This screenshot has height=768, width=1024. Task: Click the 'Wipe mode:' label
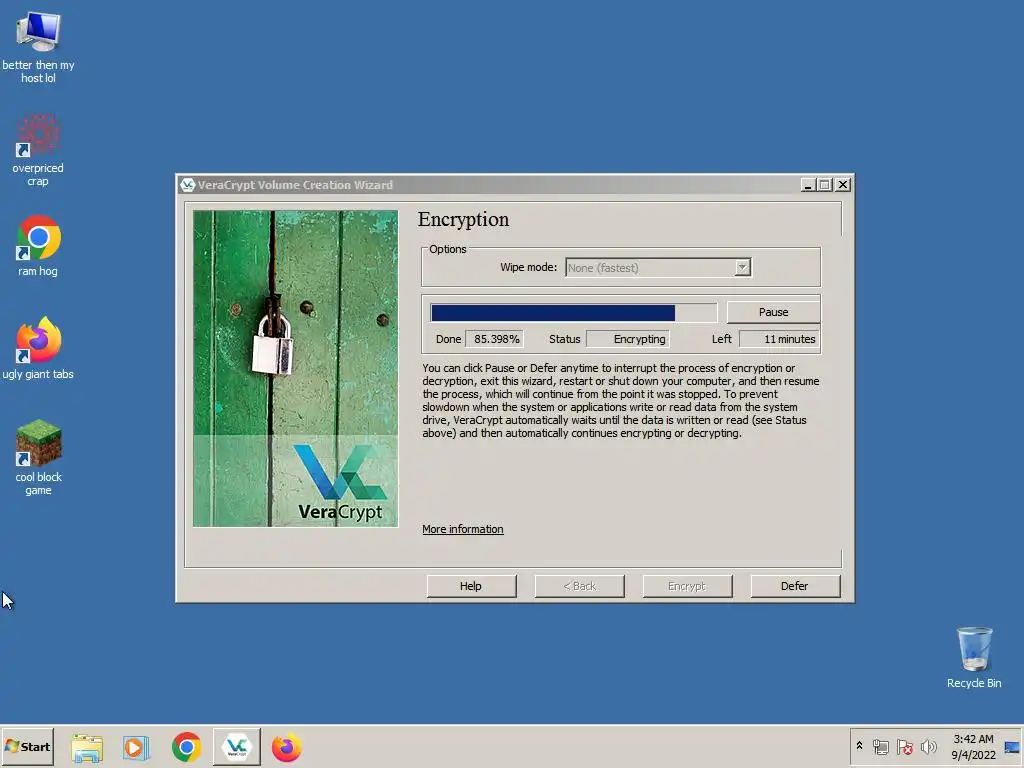pos(528,267)
